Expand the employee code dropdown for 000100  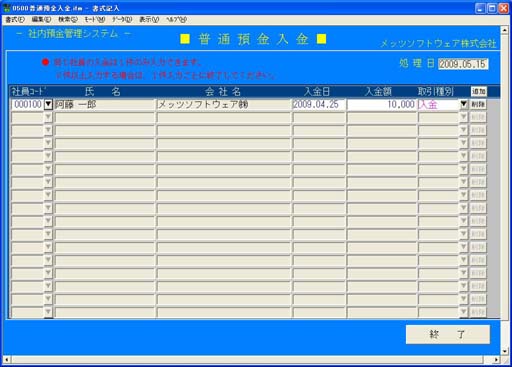pos(48,104)
